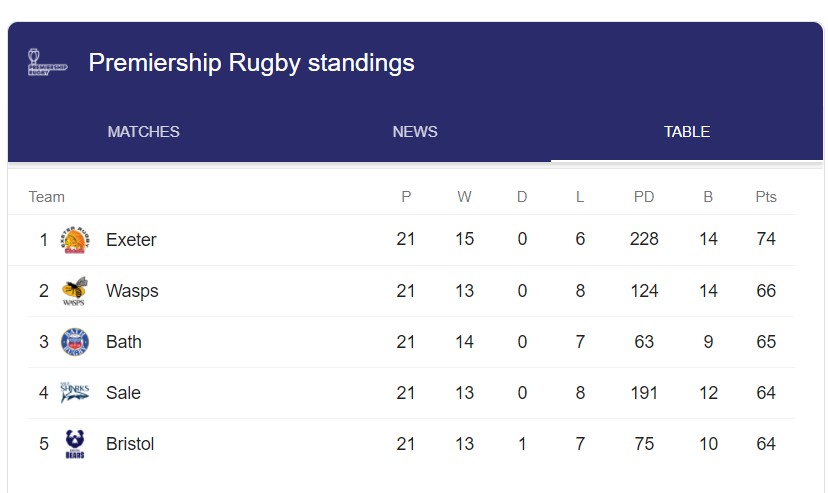Screen dimensions: 828x493
Task: Open the News tab
Action: coord(415,132)
